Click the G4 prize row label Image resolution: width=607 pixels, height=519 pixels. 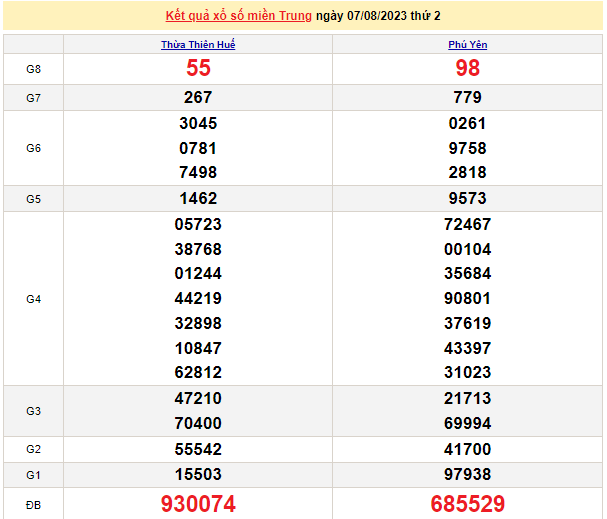click(x=33, y=299)
